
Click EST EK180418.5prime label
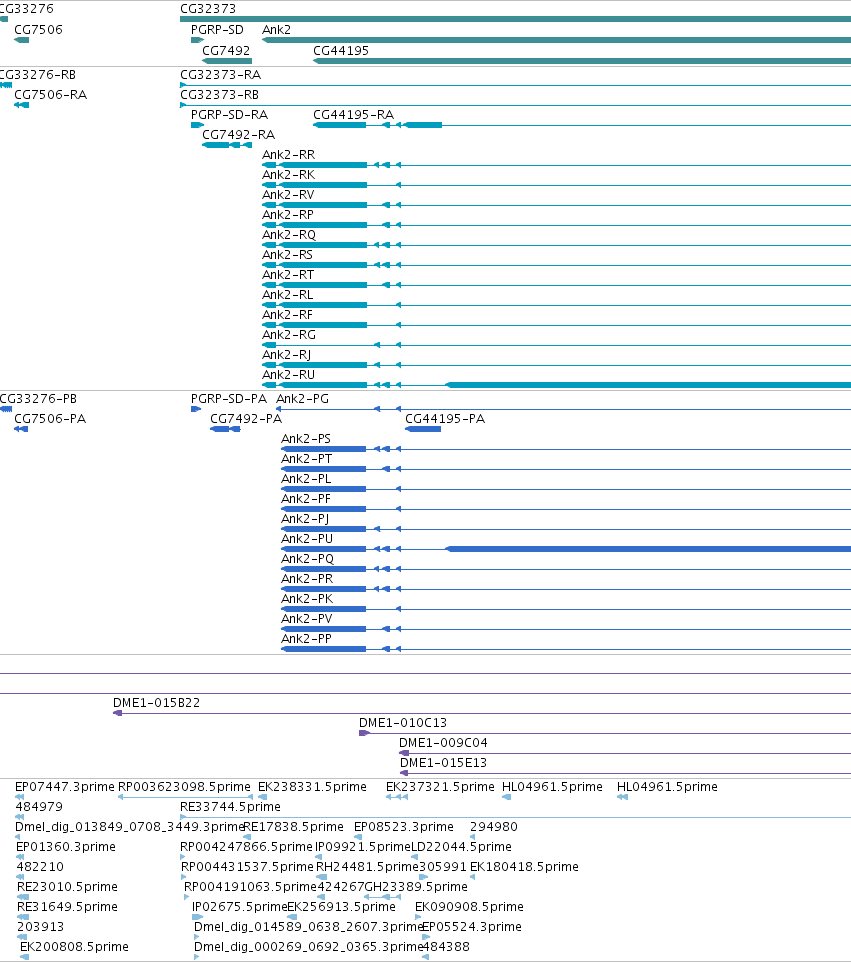[x=524, y=867]
